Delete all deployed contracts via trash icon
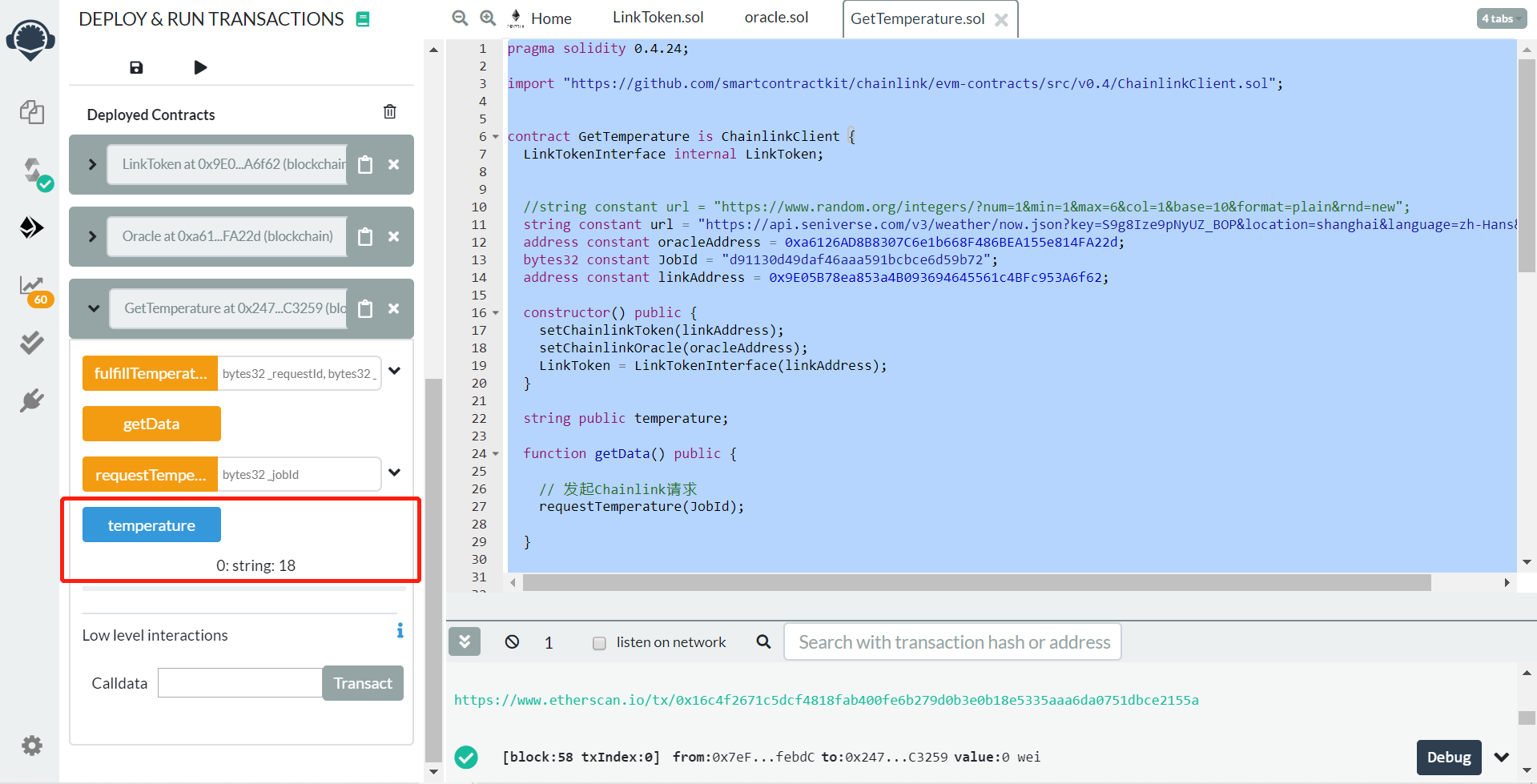Image resolution: width=1537 pixels, height=784 pixels. click(x=389, y=111)
